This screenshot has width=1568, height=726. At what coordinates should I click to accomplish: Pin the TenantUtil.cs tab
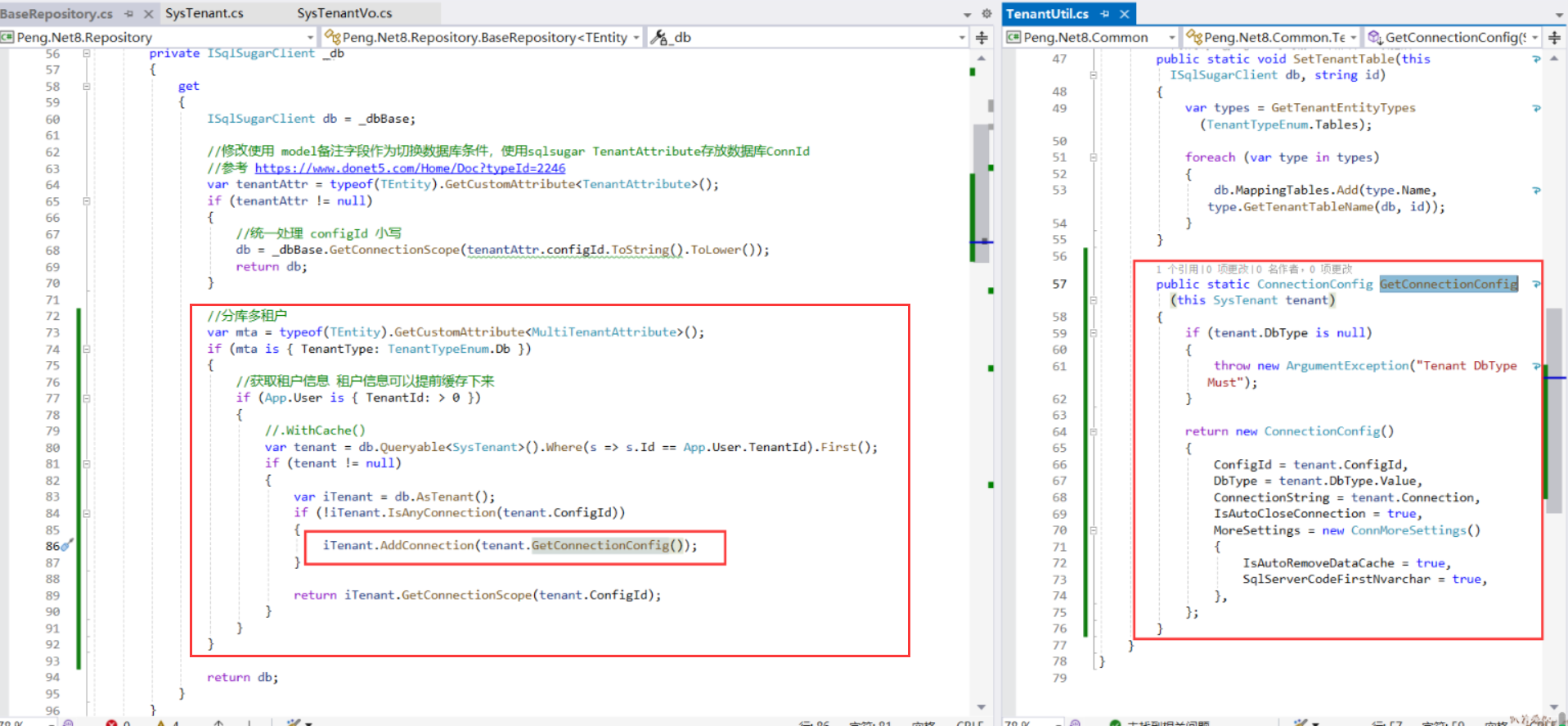1105,14
